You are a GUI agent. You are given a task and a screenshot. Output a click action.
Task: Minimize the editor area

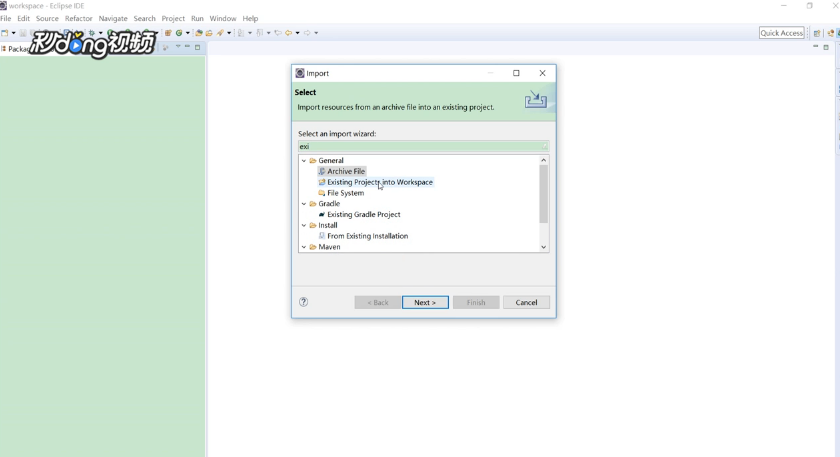tap(815, 47)
